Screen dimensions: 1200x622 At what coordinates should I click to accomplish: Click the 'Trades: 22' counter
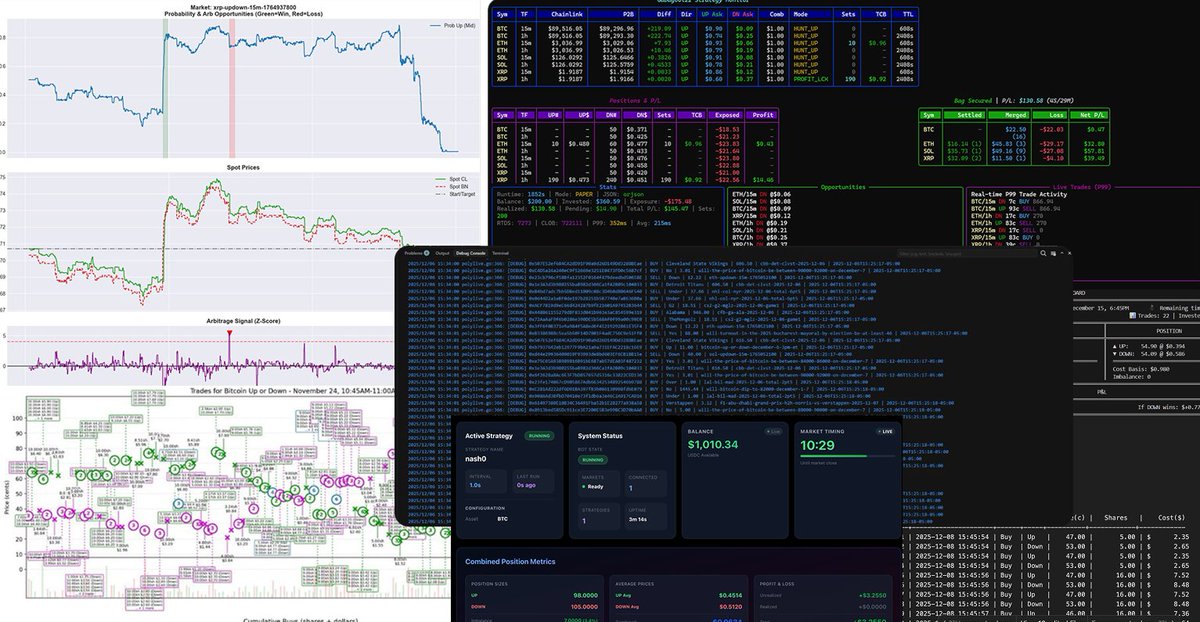1153,316
